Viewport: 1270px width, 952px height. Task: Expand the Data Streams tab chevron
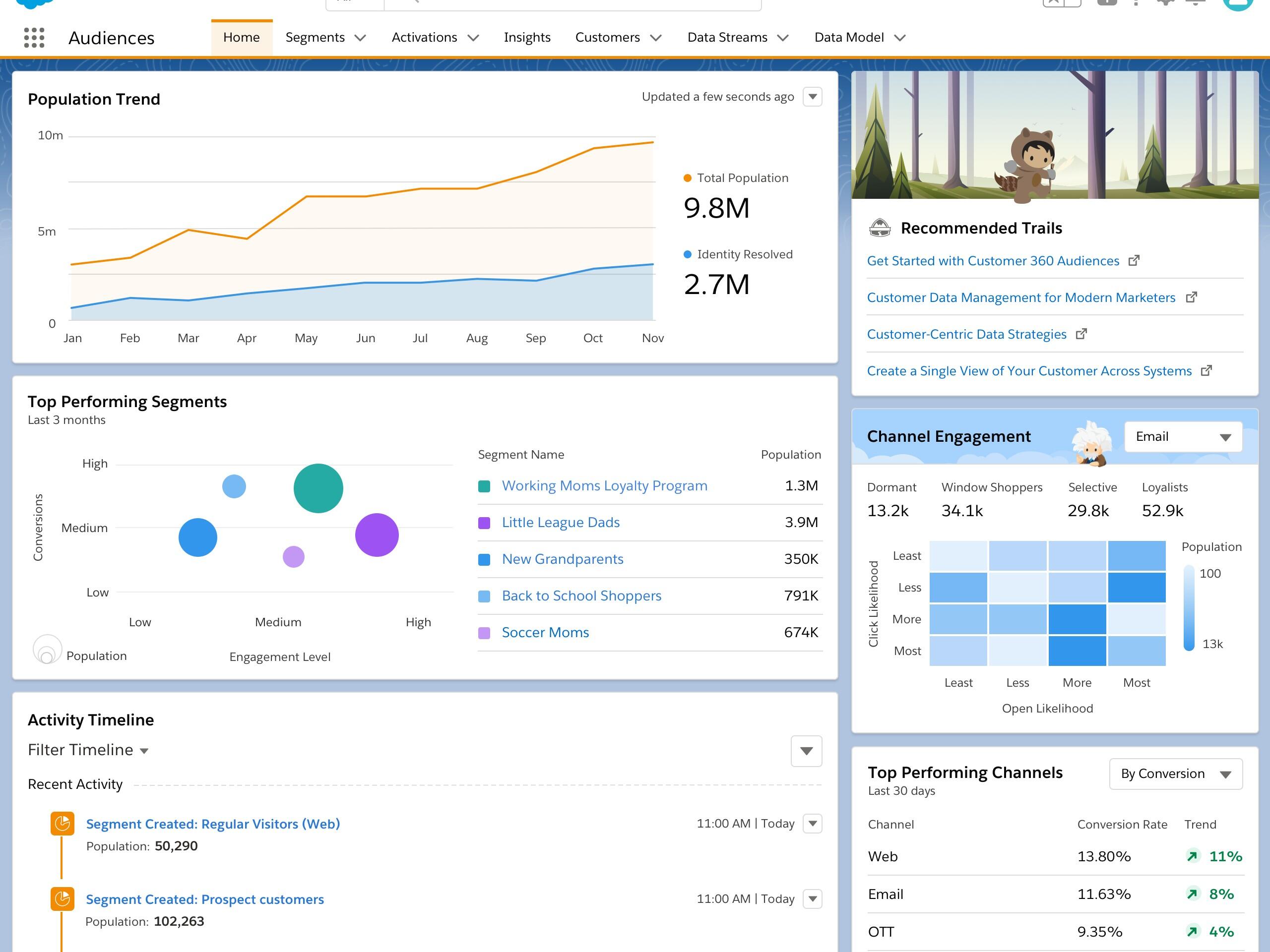(x=782, y=38)
